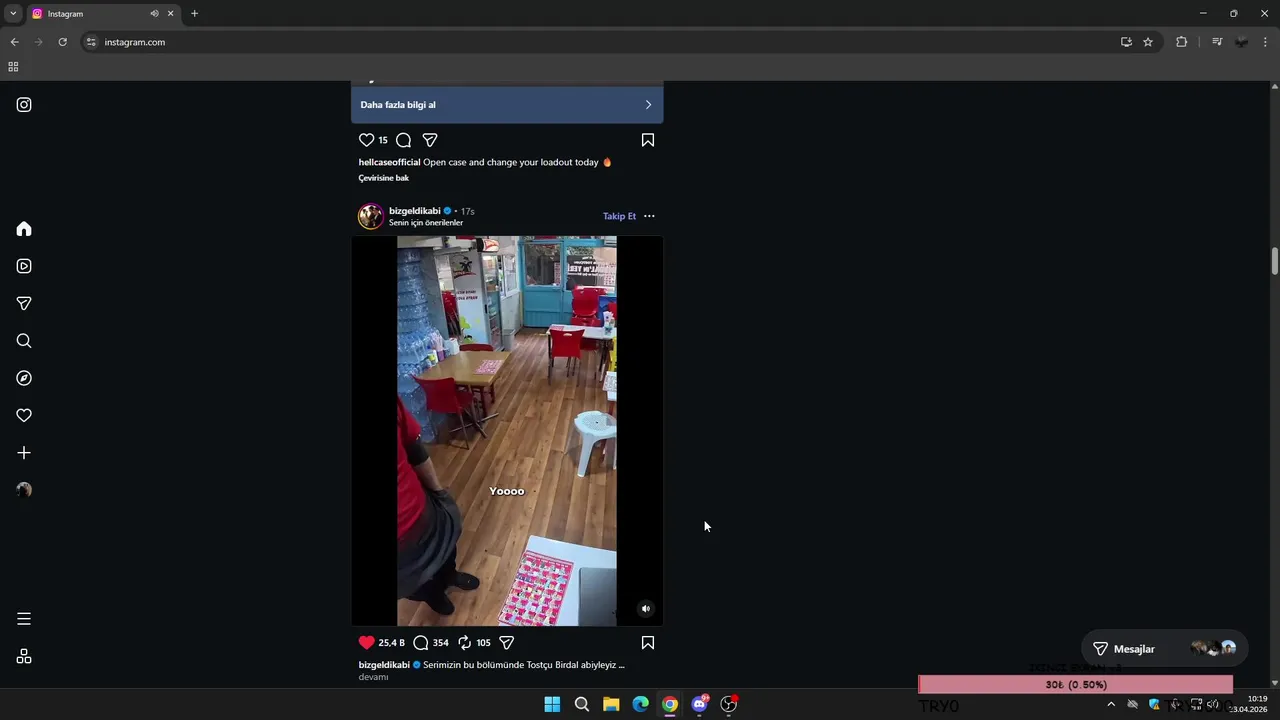Image resolution: width=1280 pixels, height=720 pixels.
Task: Open the browser Extensions puzzle icon
Action: (x=1181, y=42)
